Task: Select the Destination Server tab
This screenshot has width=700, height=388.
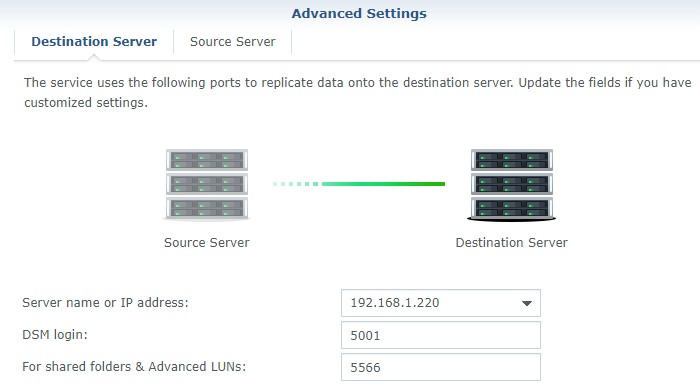Action: (x=94, y=42)
